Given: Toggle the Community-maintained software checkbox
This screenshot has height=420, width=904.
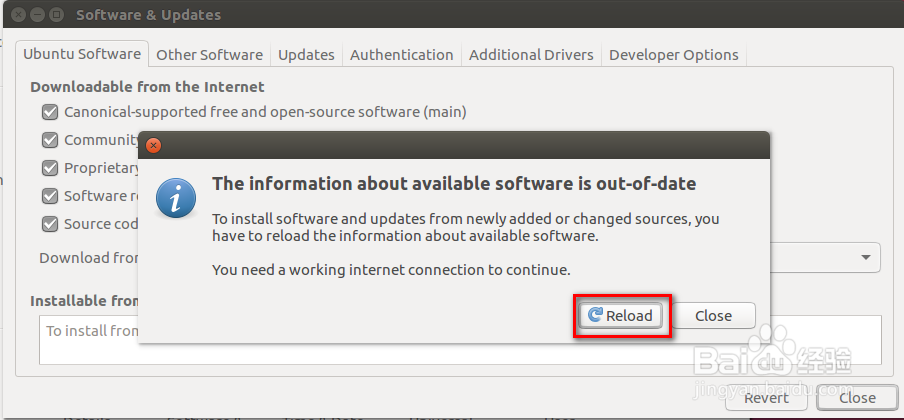Looking at the screenshot, I should point(50,140).
